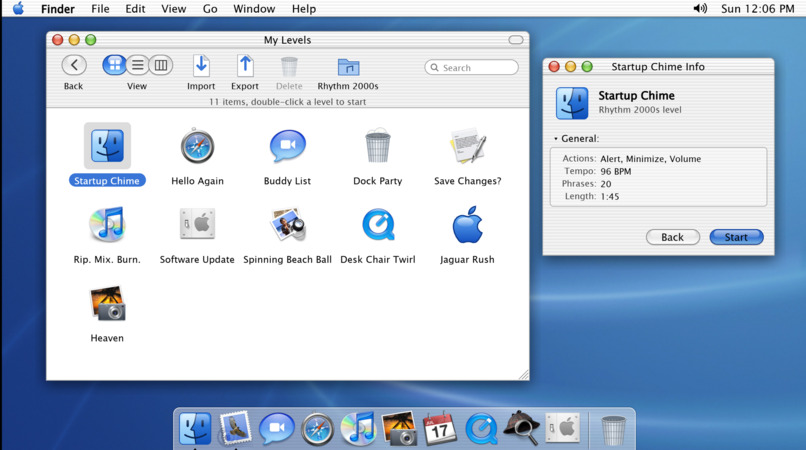Open the Edit menu
This screenshot has width=806, height=450.
135,9
